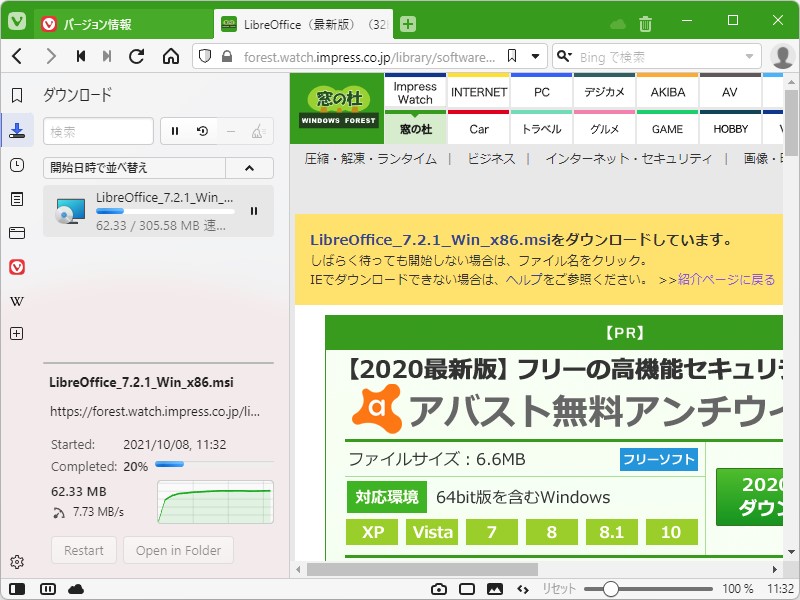This screenshot has height=600, width=800.
Task: Click the Open in Folder button
Action: 178,550
